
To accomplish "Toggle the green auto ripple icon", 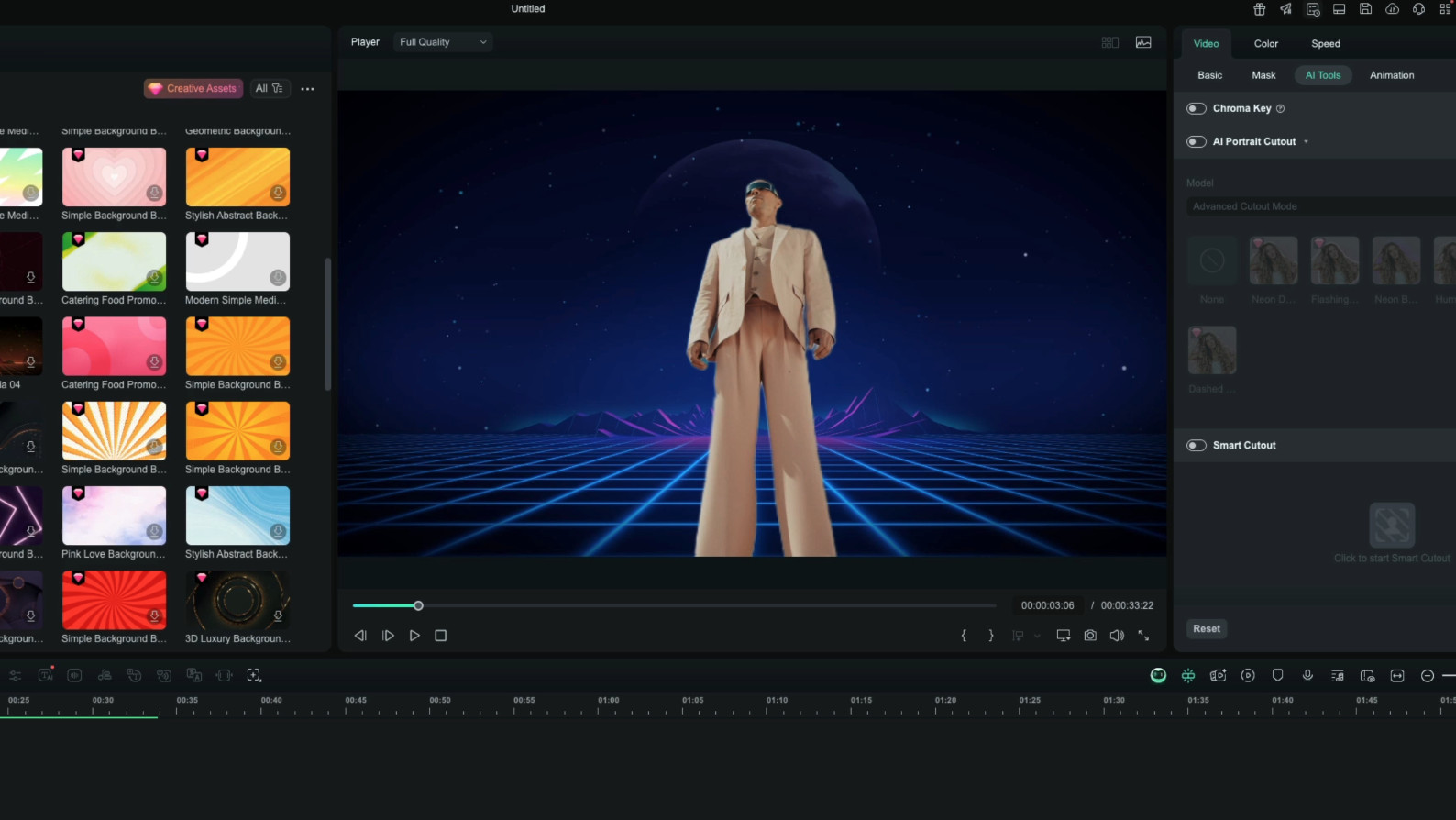I will tap(1188, 676).
